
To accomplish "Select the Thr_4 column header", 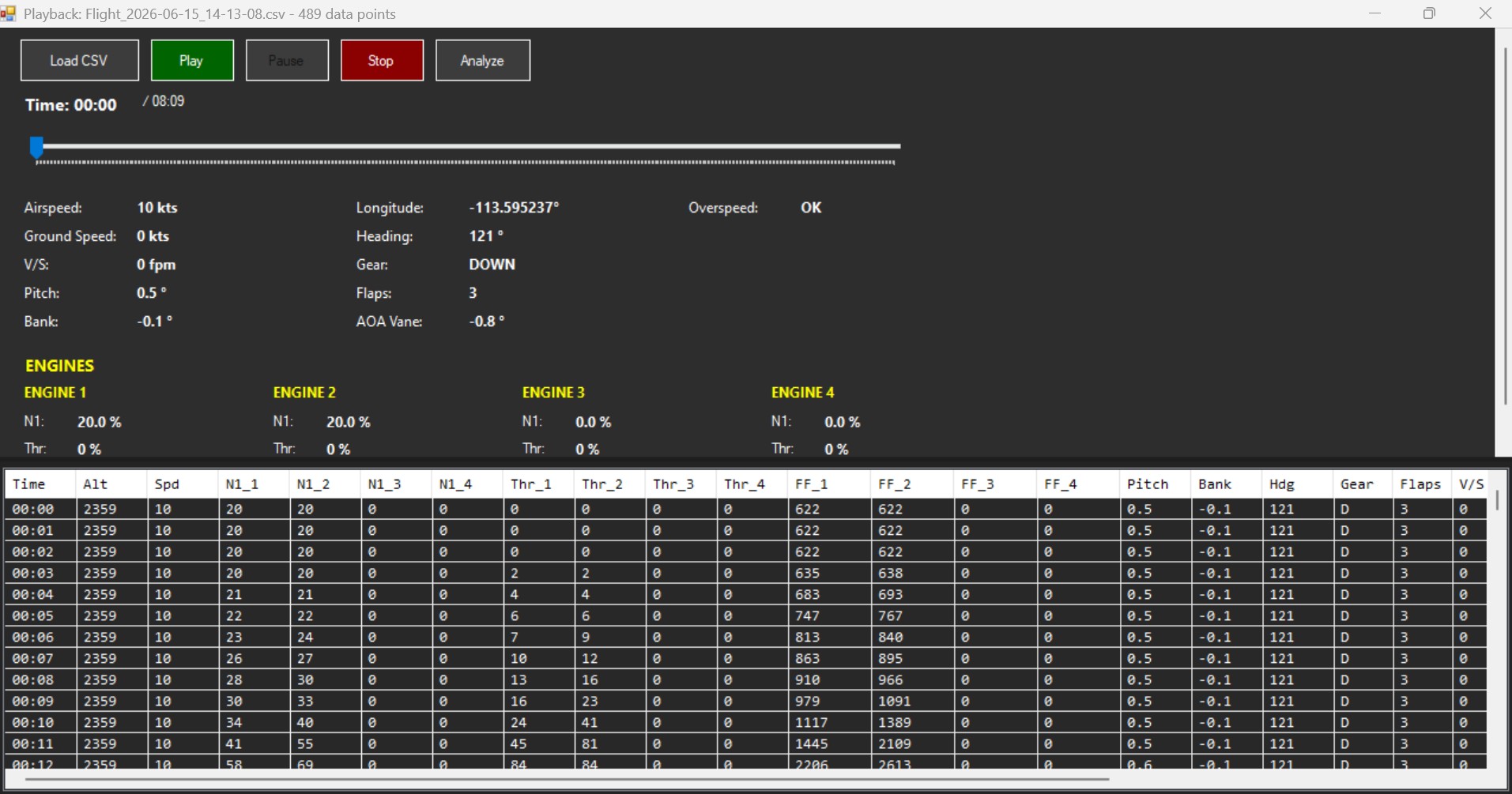I will 752,484.
